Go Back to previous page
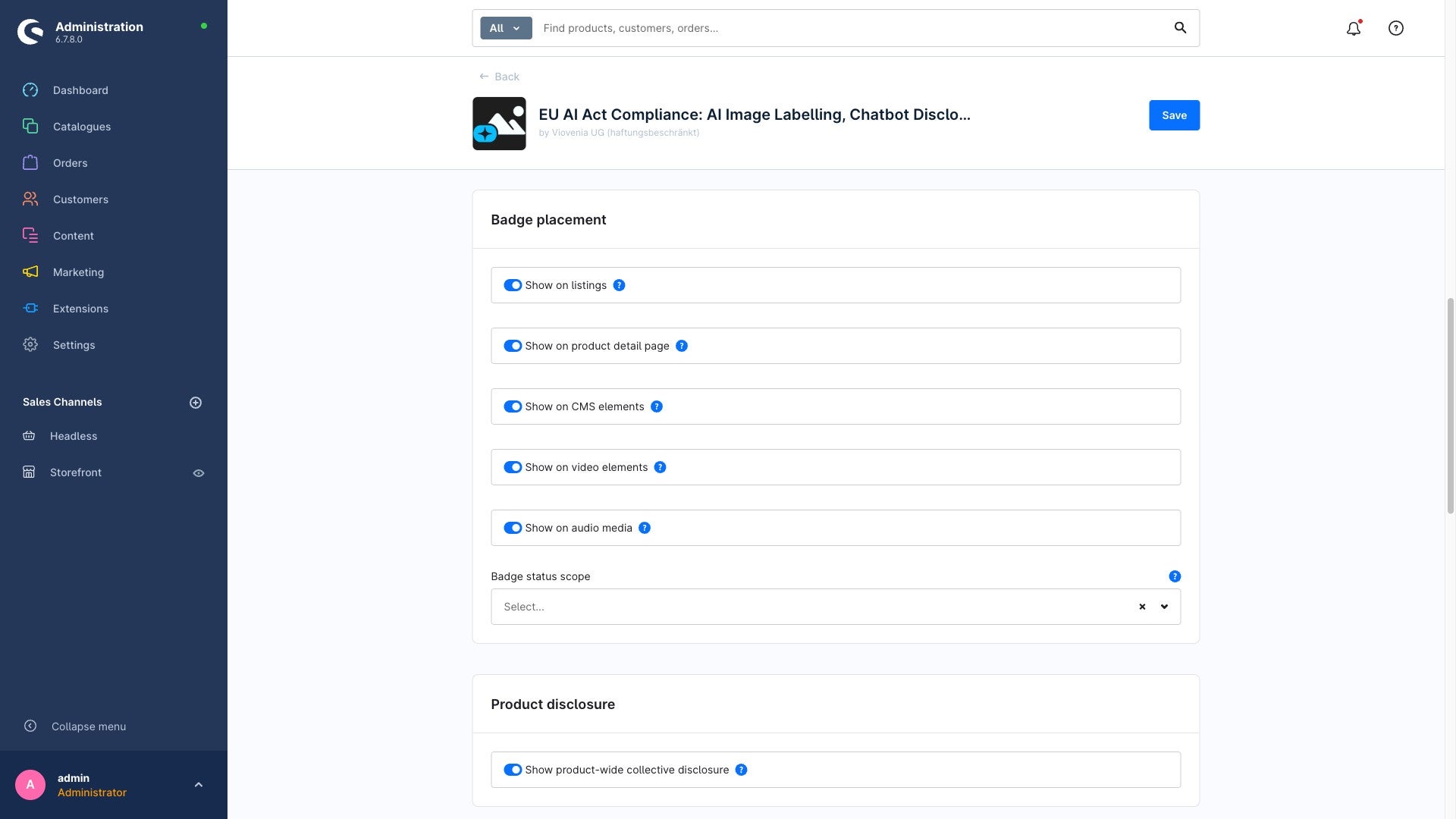This screenshot has height=819, width=1456. 499,77
